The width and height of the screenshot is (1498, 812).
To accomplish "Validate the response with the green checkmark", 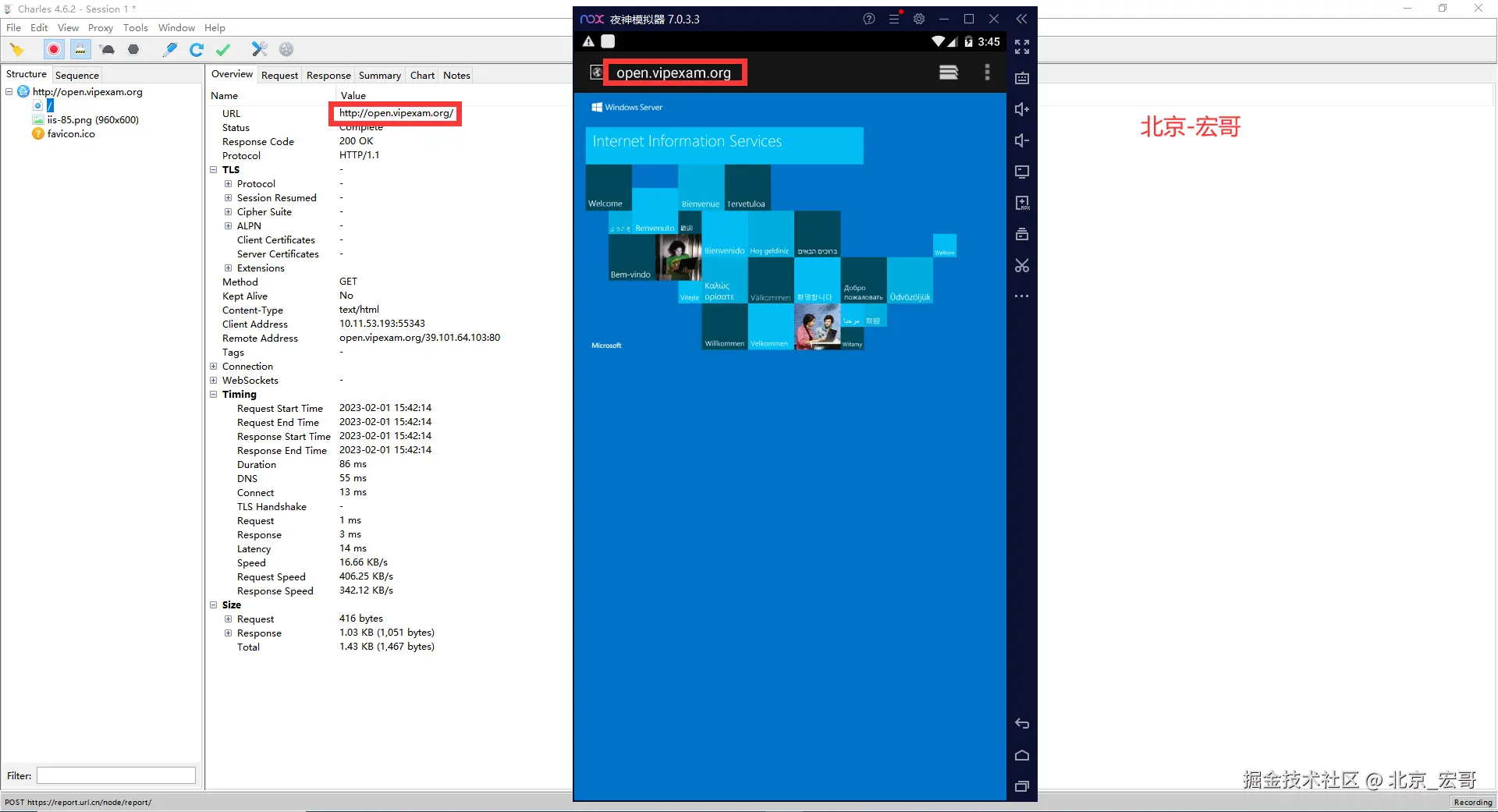I will (x=223, y=50).
